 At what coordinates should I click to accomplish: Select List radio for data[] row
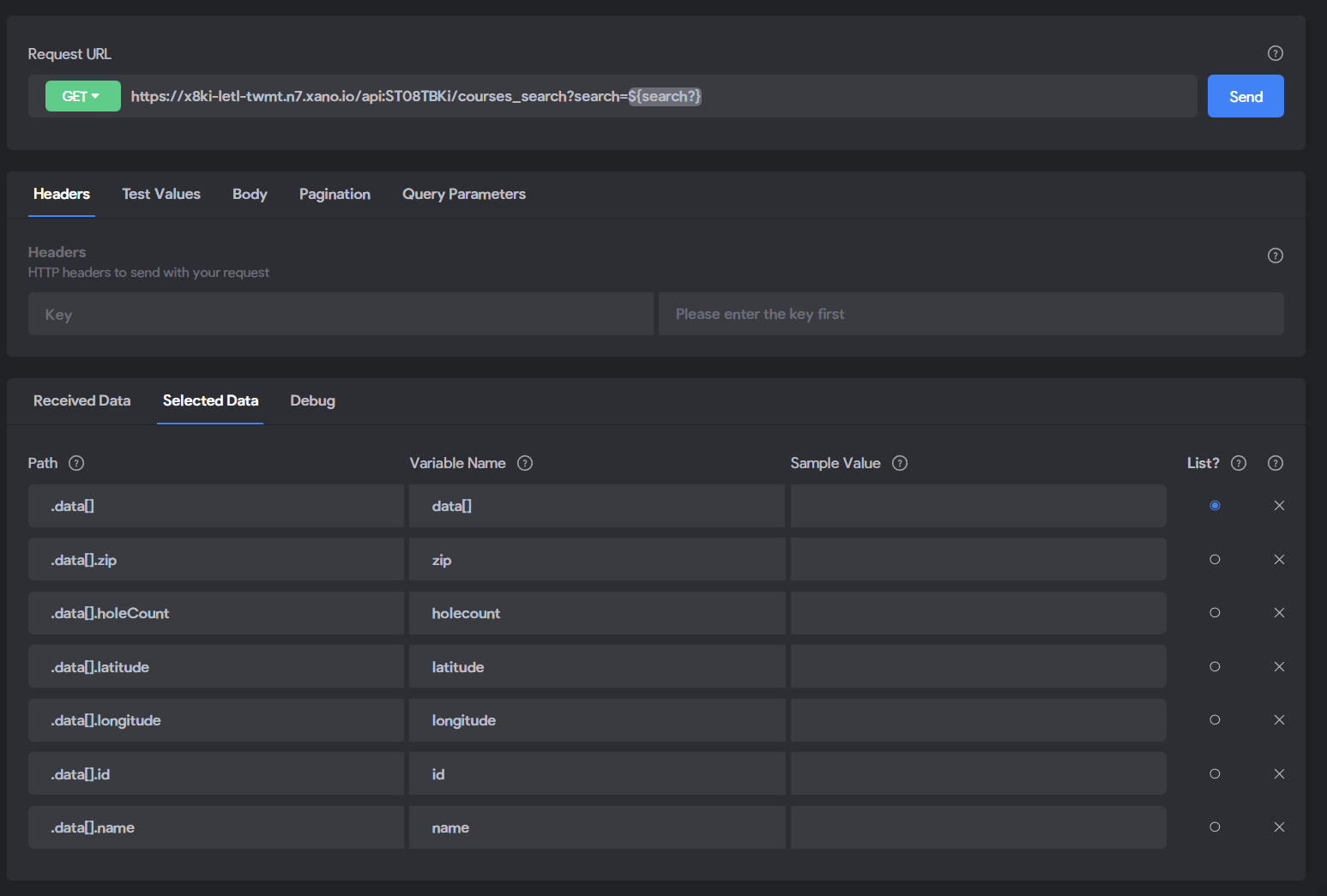[1215, 506]
